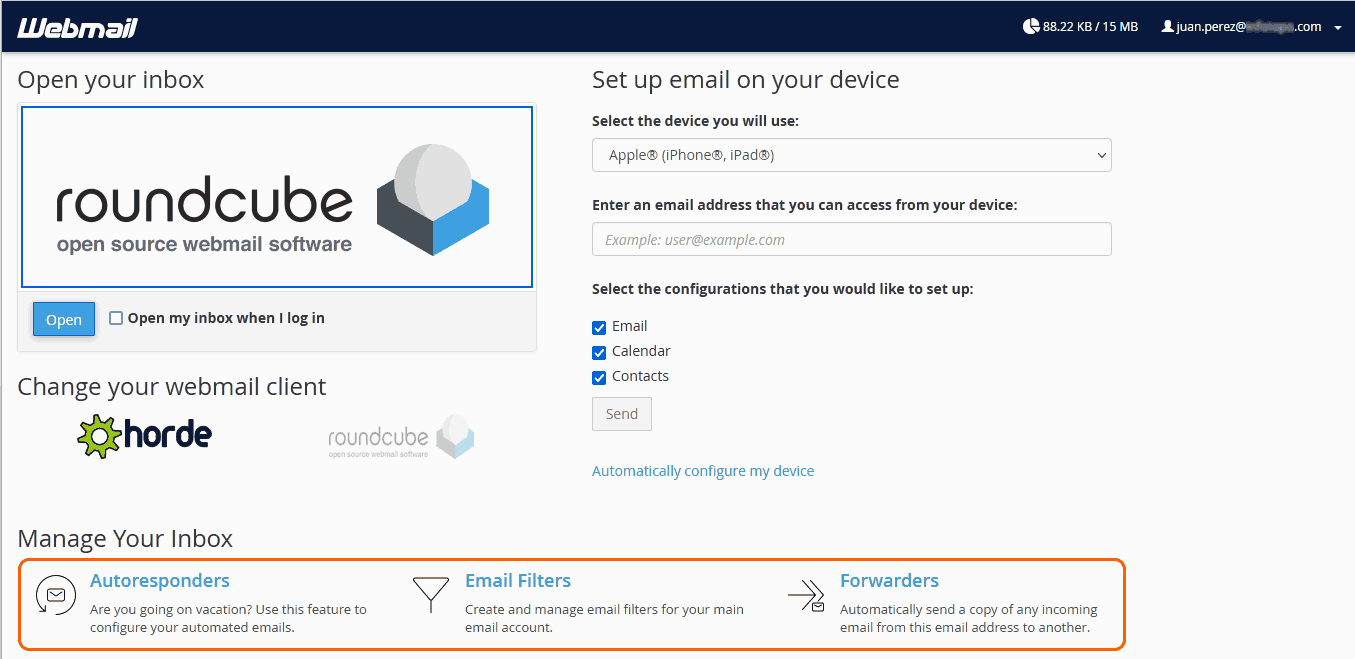Viewport: 1355px width, 659px height.
Task: Click the Webmail logo in header
Action: point(77,27)
